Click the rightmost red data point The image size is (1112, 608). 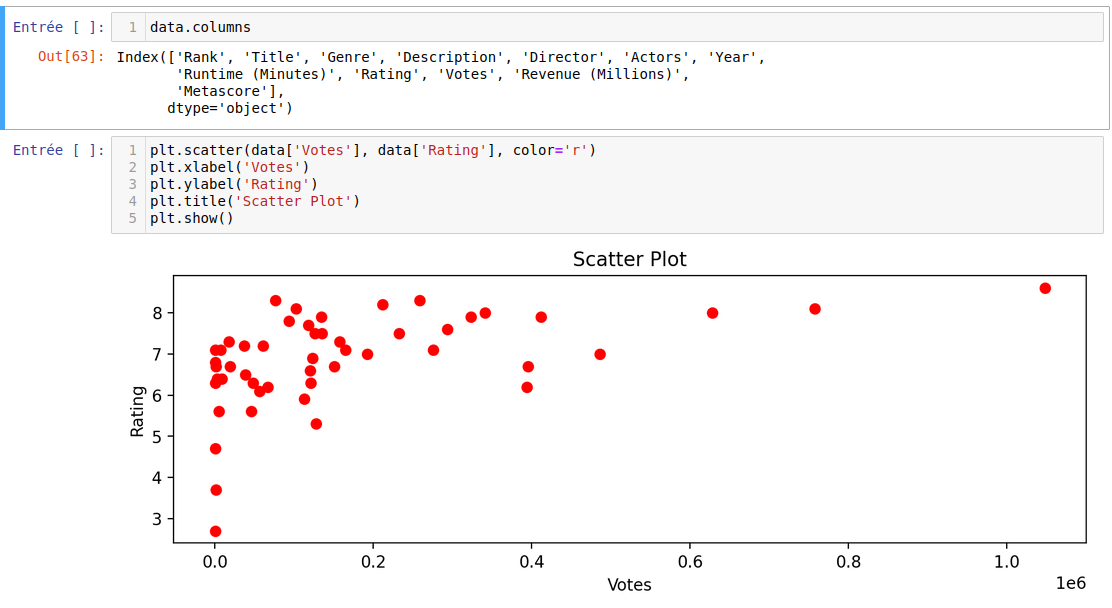pyautogui.click(x=1045, y=288)
